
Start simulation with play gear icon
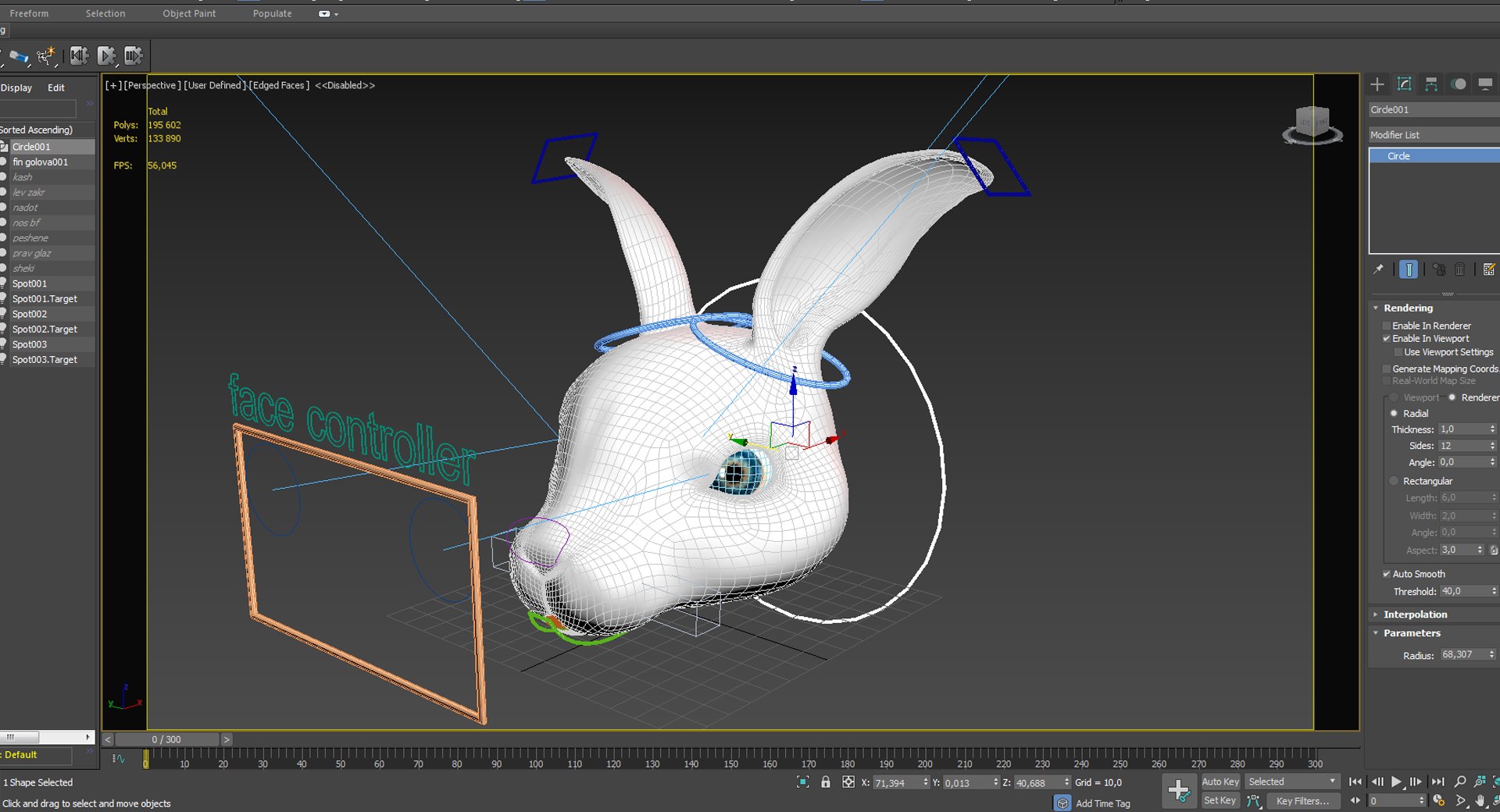[x=106, y=55]
